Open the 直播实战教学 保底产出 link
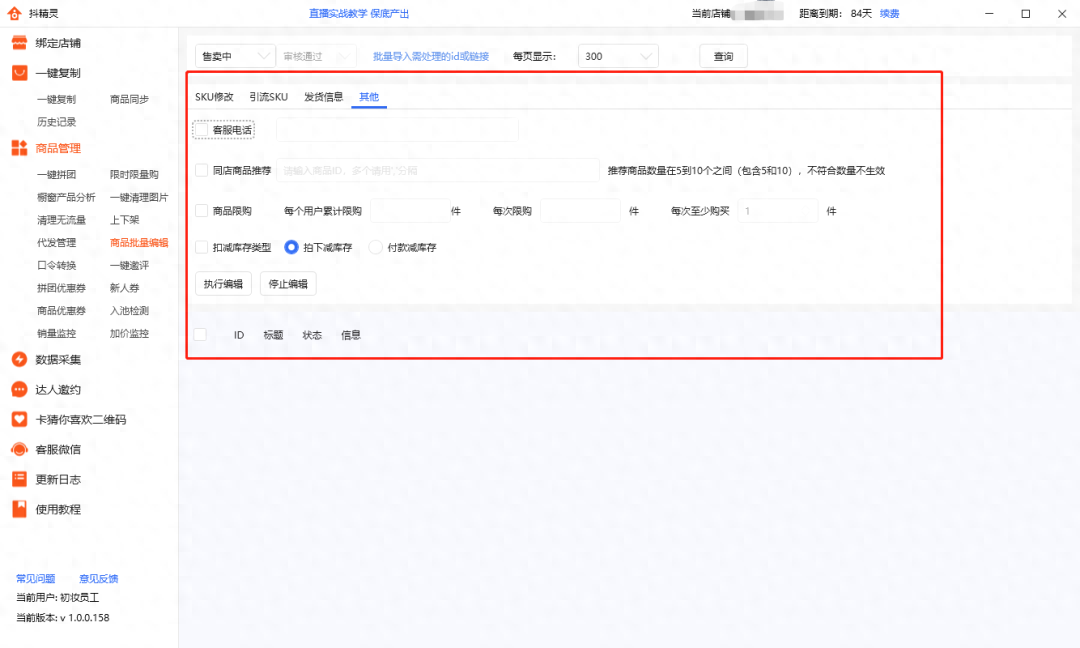 (359, 13)
